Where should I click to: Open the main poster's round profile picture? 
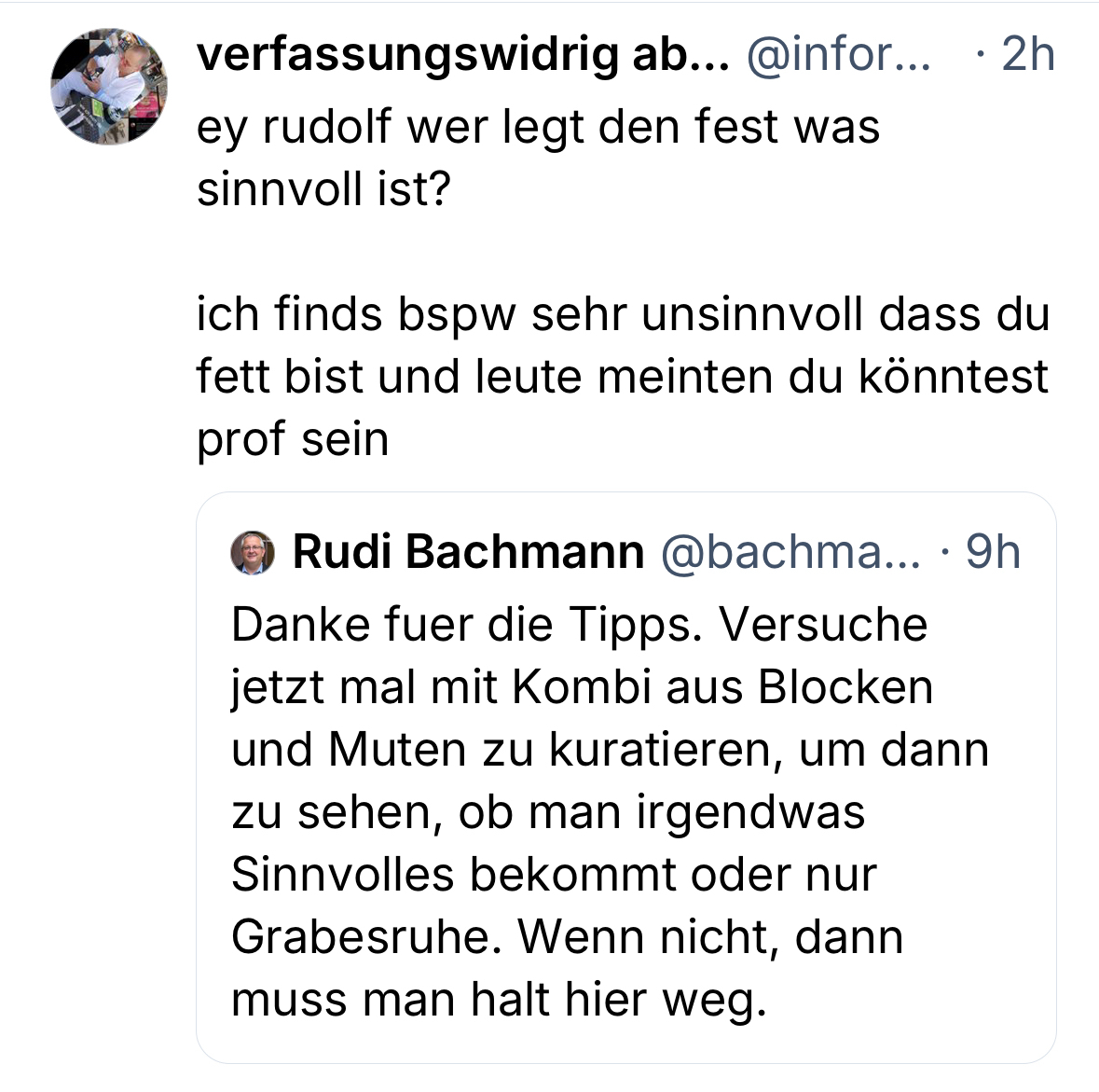(108, 87)
